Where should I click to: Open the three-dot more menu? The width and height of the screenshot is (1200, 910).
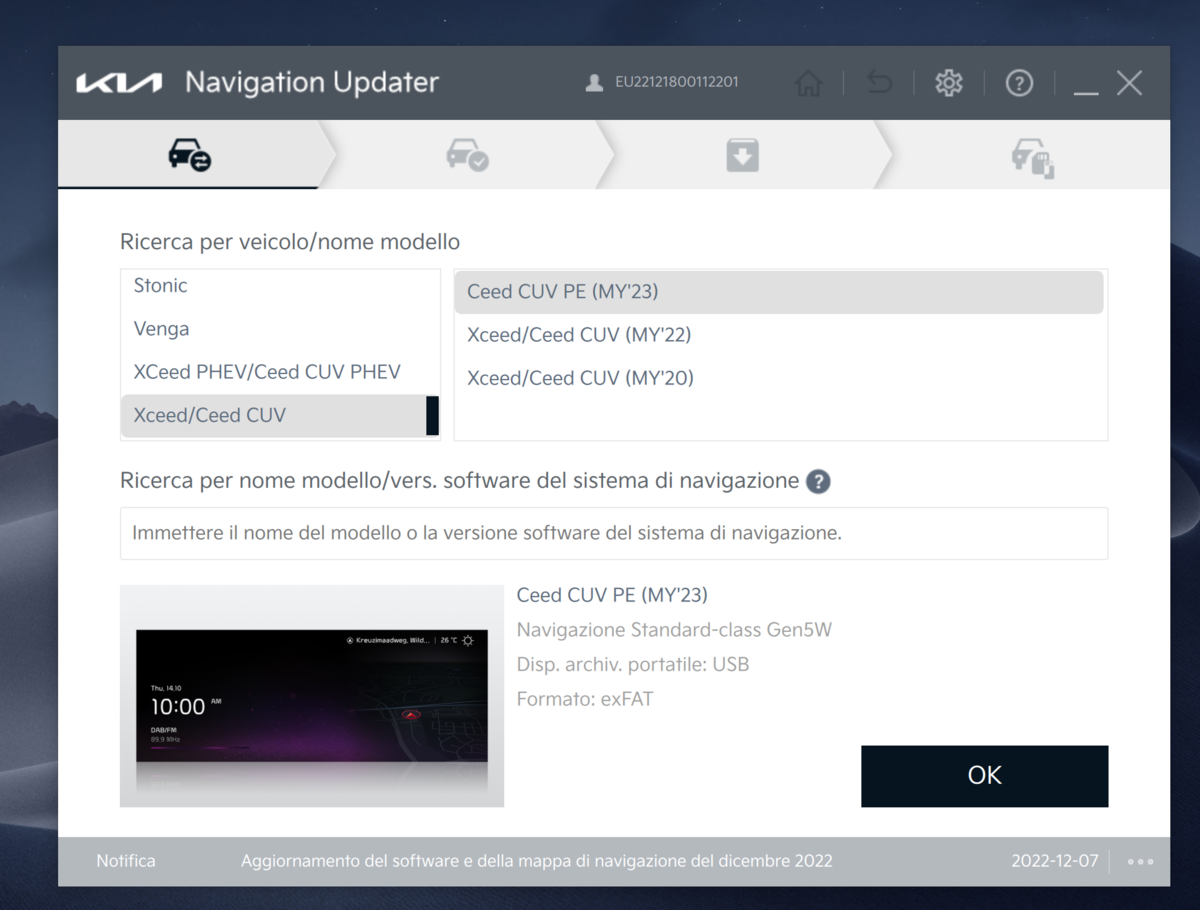(x=1140, y=861)
